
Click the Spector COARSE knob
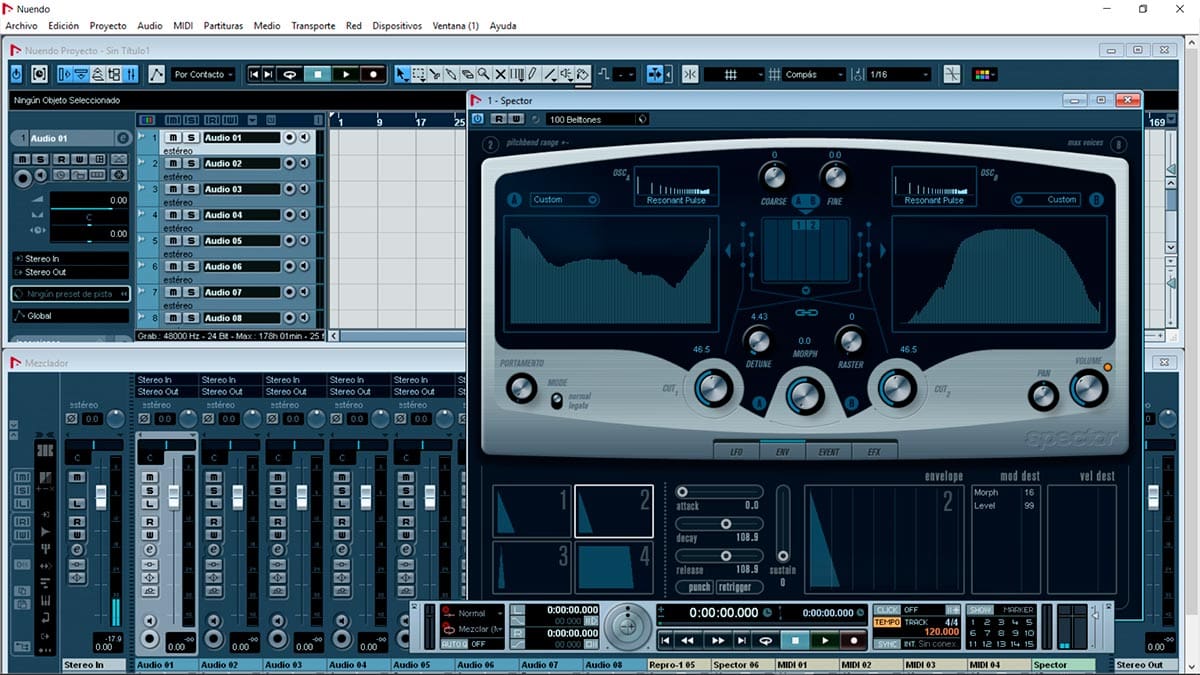(x=773, y=177)
